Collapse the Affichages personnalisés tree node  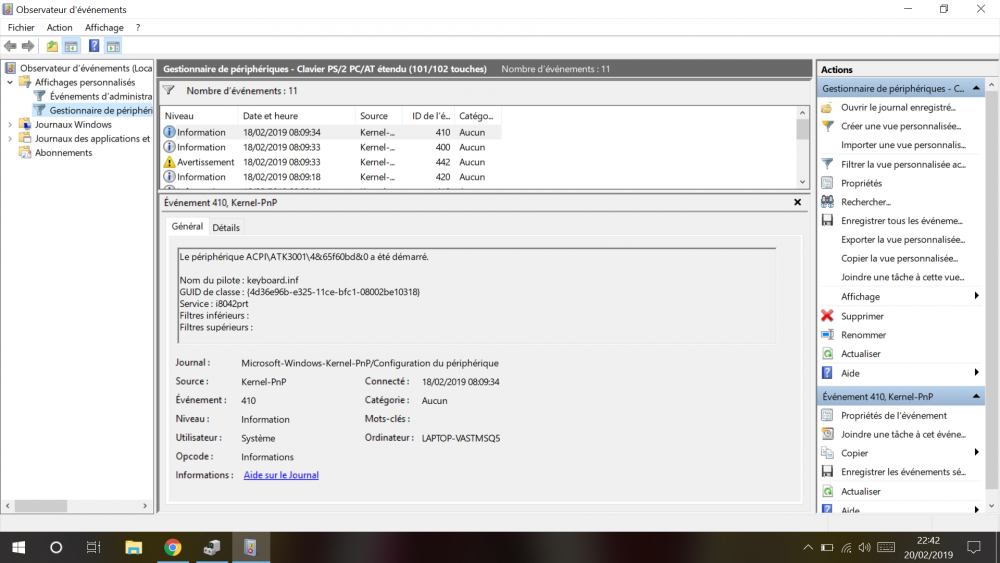(x=10, y=83)
